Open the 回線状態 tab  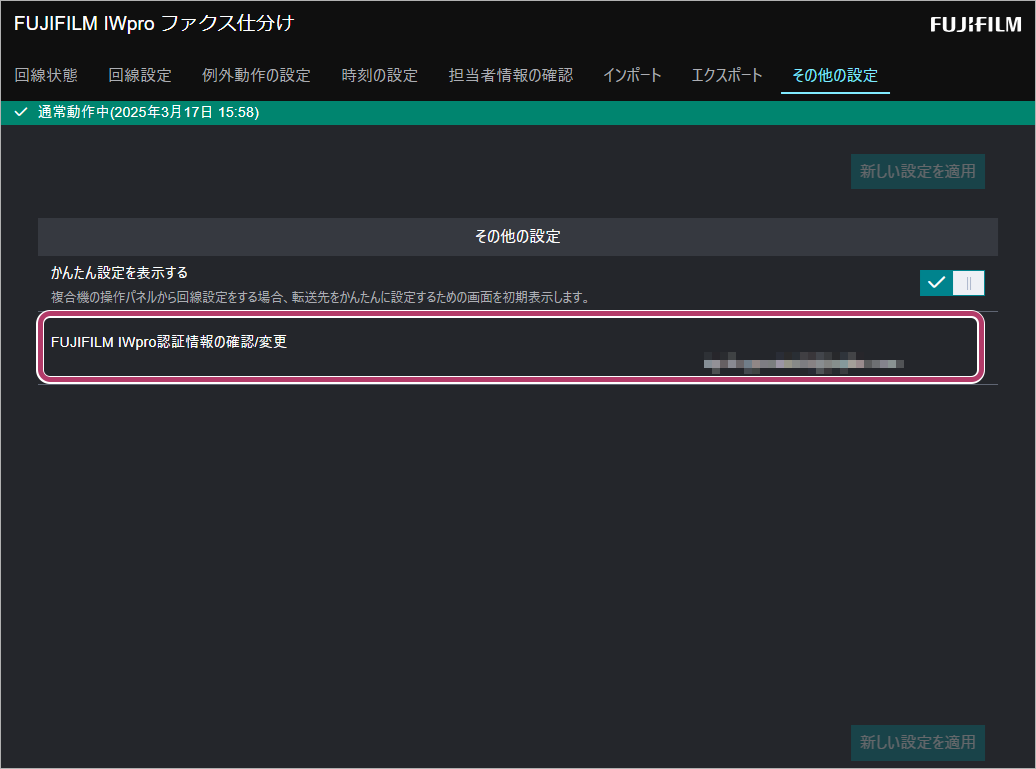point(46,75)
